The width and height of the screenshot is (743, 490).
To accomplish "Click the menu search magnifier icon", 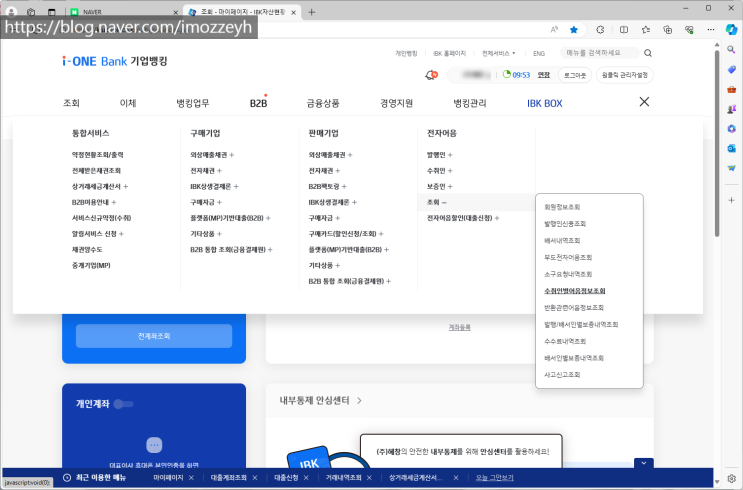I will (x=648, y=53).
